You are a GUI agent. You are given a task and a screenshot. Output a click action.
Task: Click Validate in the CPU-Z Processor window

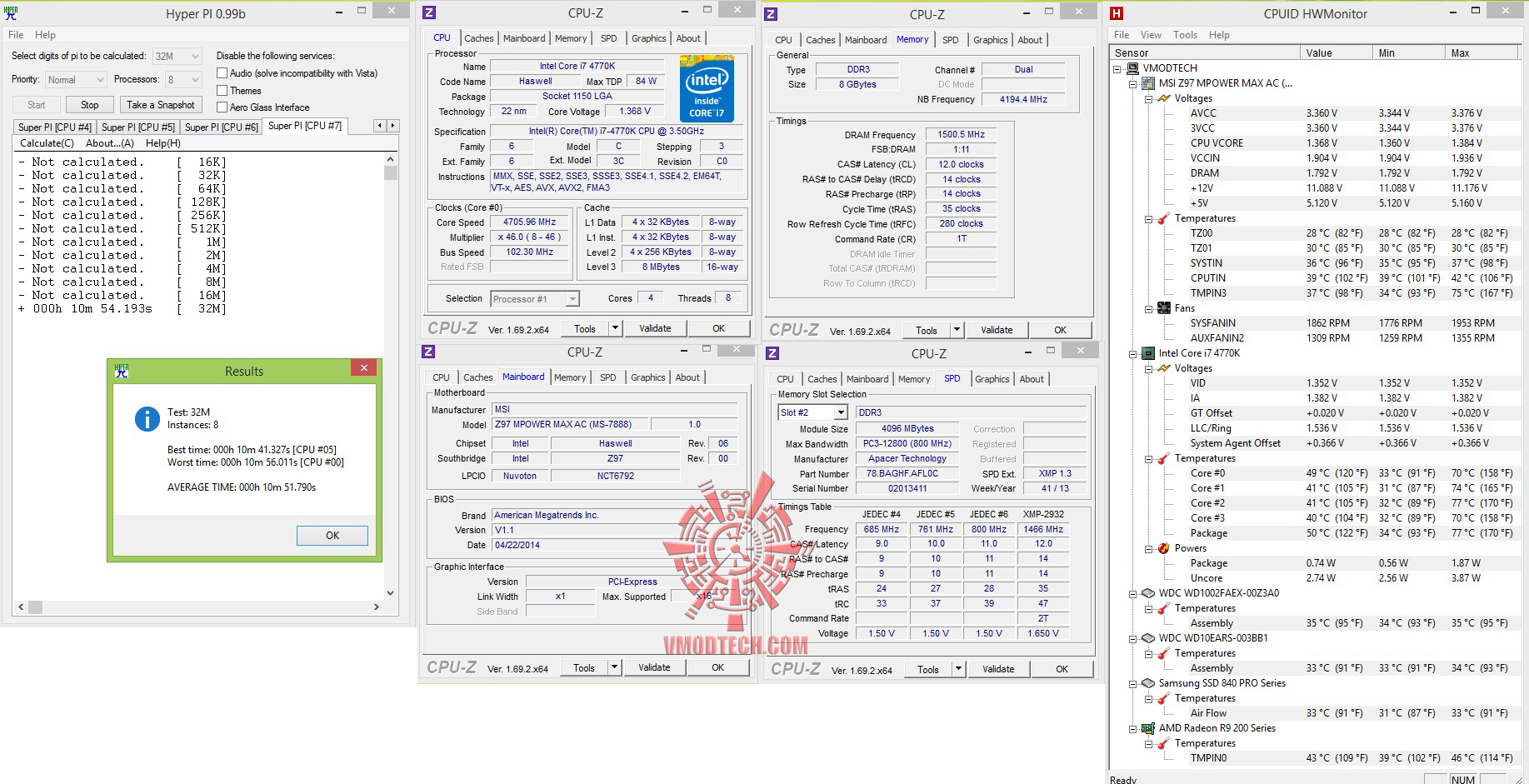pyautogui.click(x=655, y=328)
